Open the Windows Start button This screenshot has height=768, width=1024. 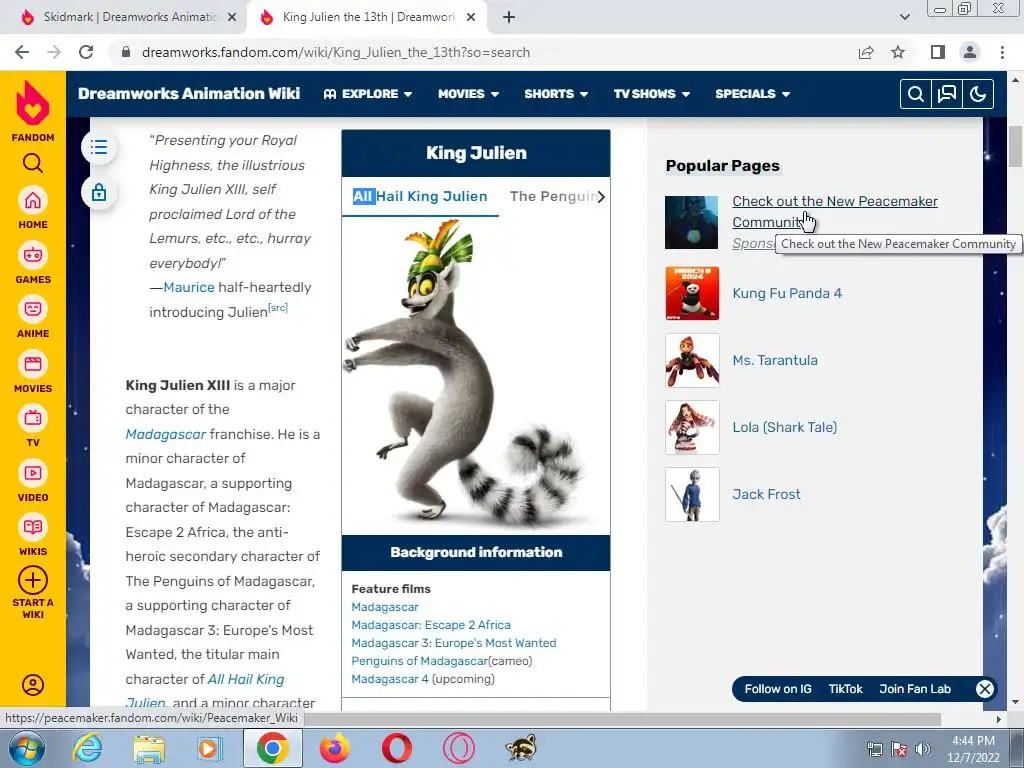27,748
